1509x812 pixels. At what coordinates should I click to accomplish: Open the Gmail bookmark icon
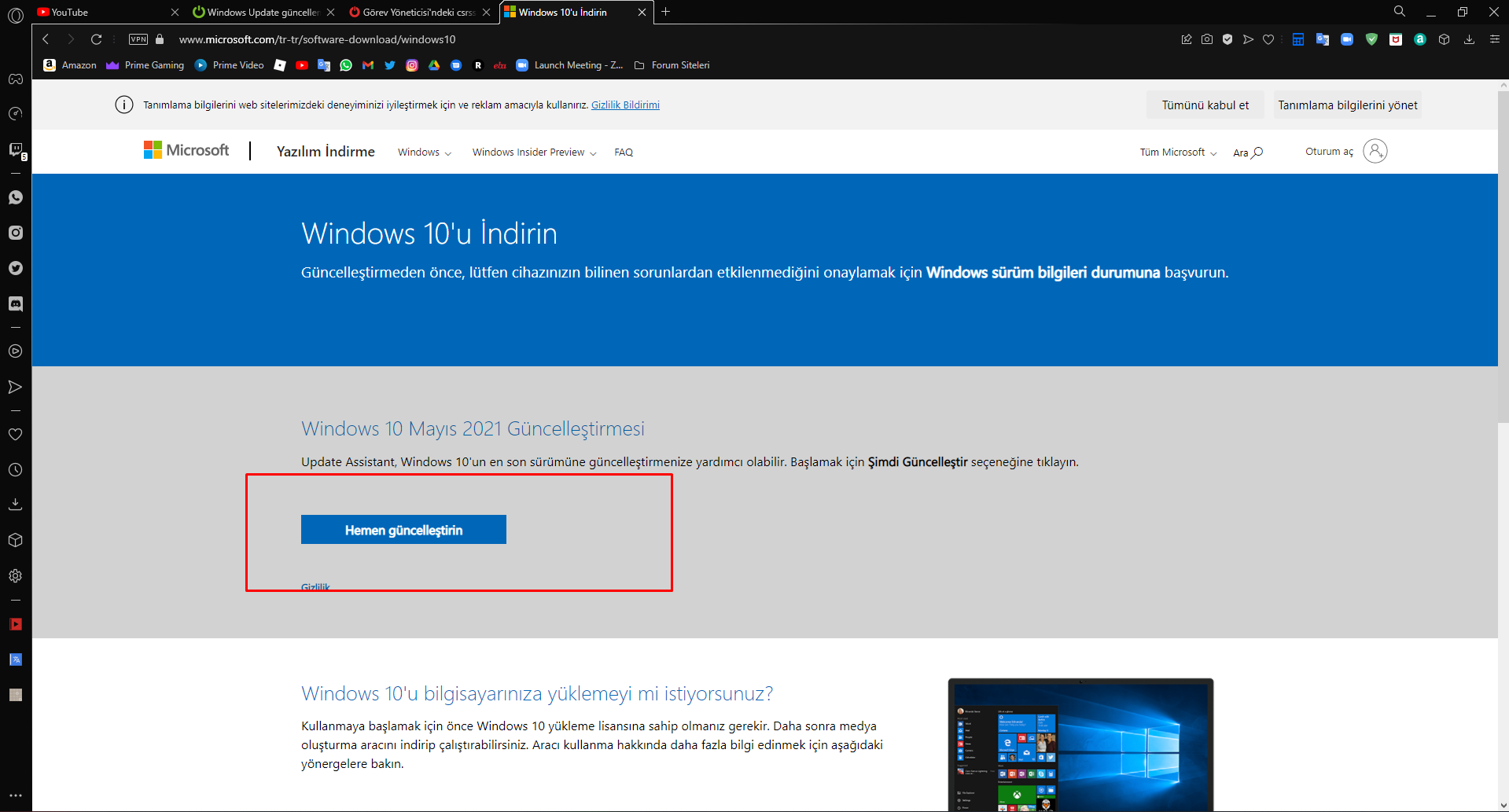coord(368,65)
